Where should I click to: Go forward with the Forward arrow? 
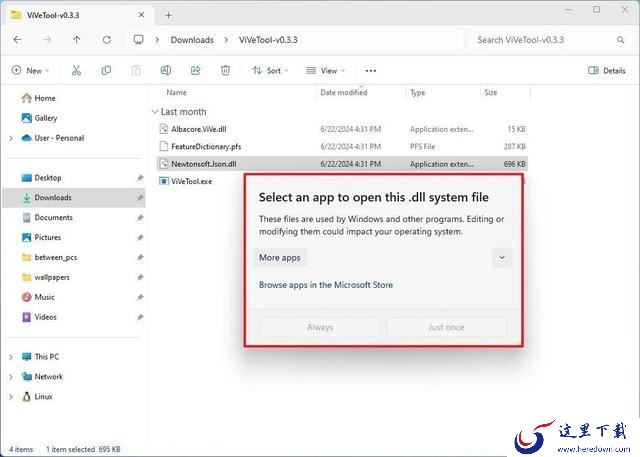coord(47,40)
